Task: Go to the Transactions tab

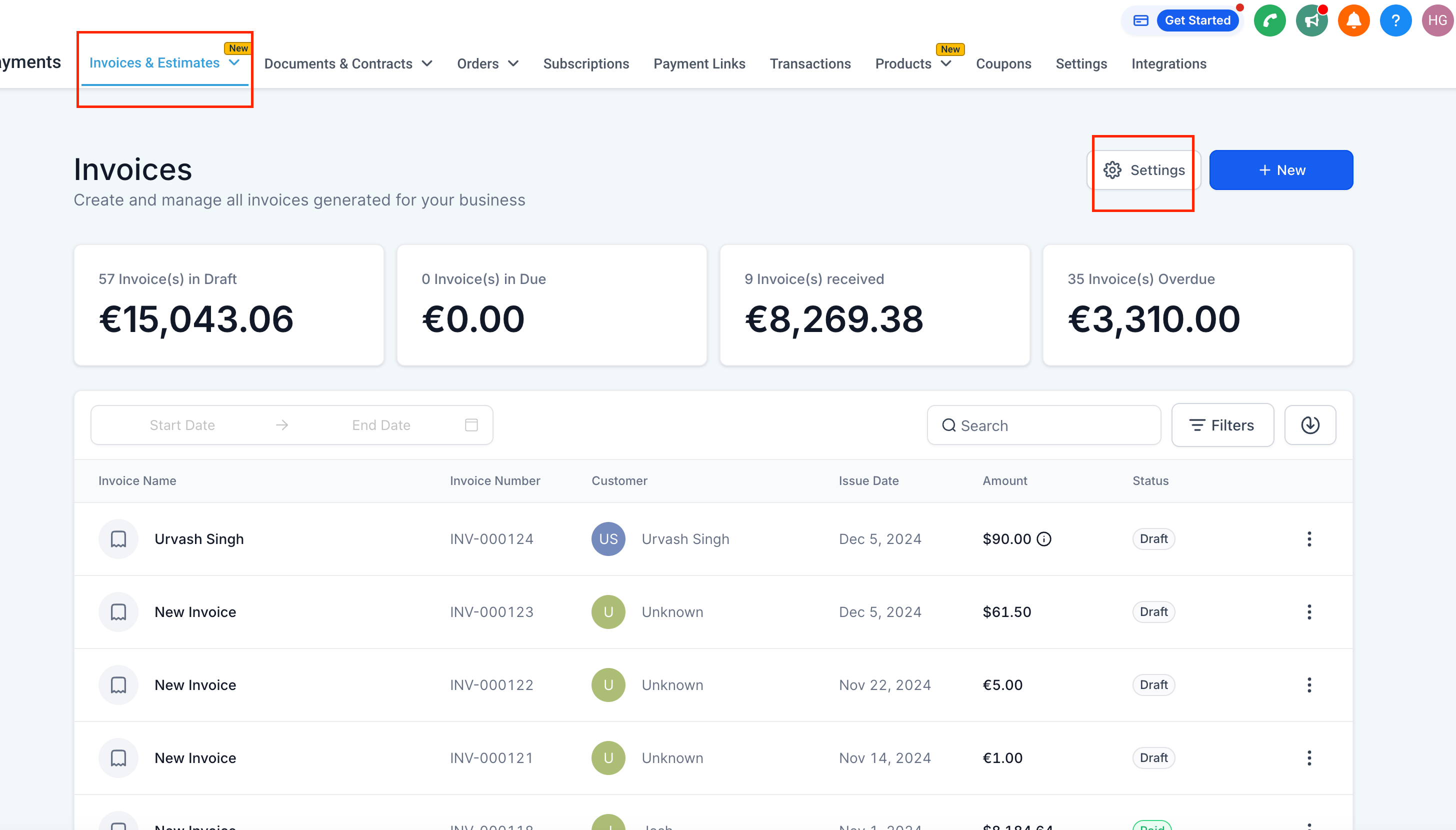Action: click(810, 64)
